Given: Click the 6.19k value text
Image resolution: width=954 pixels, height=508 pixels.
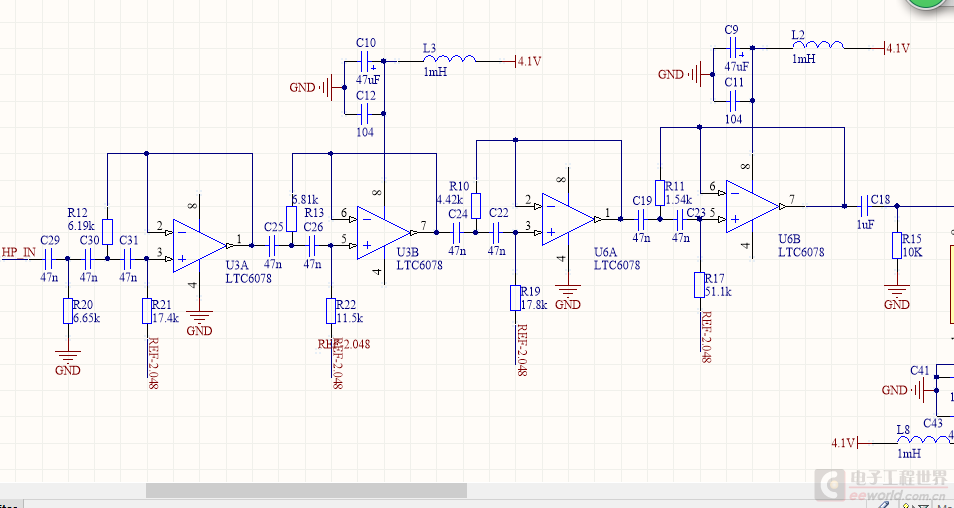Looking at the screenshot, I should 81,224.
